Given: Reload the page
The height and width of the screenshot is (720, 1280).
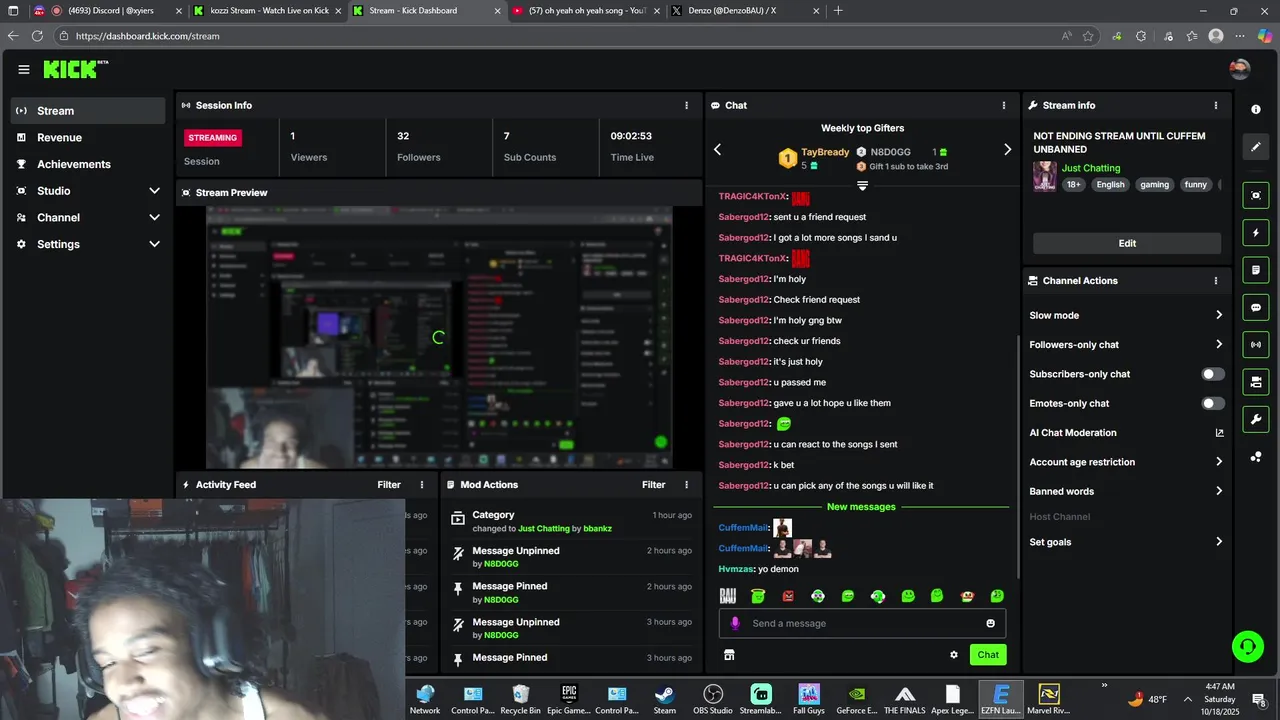Looking at the screenshot, I should click(x=37, y=36).
